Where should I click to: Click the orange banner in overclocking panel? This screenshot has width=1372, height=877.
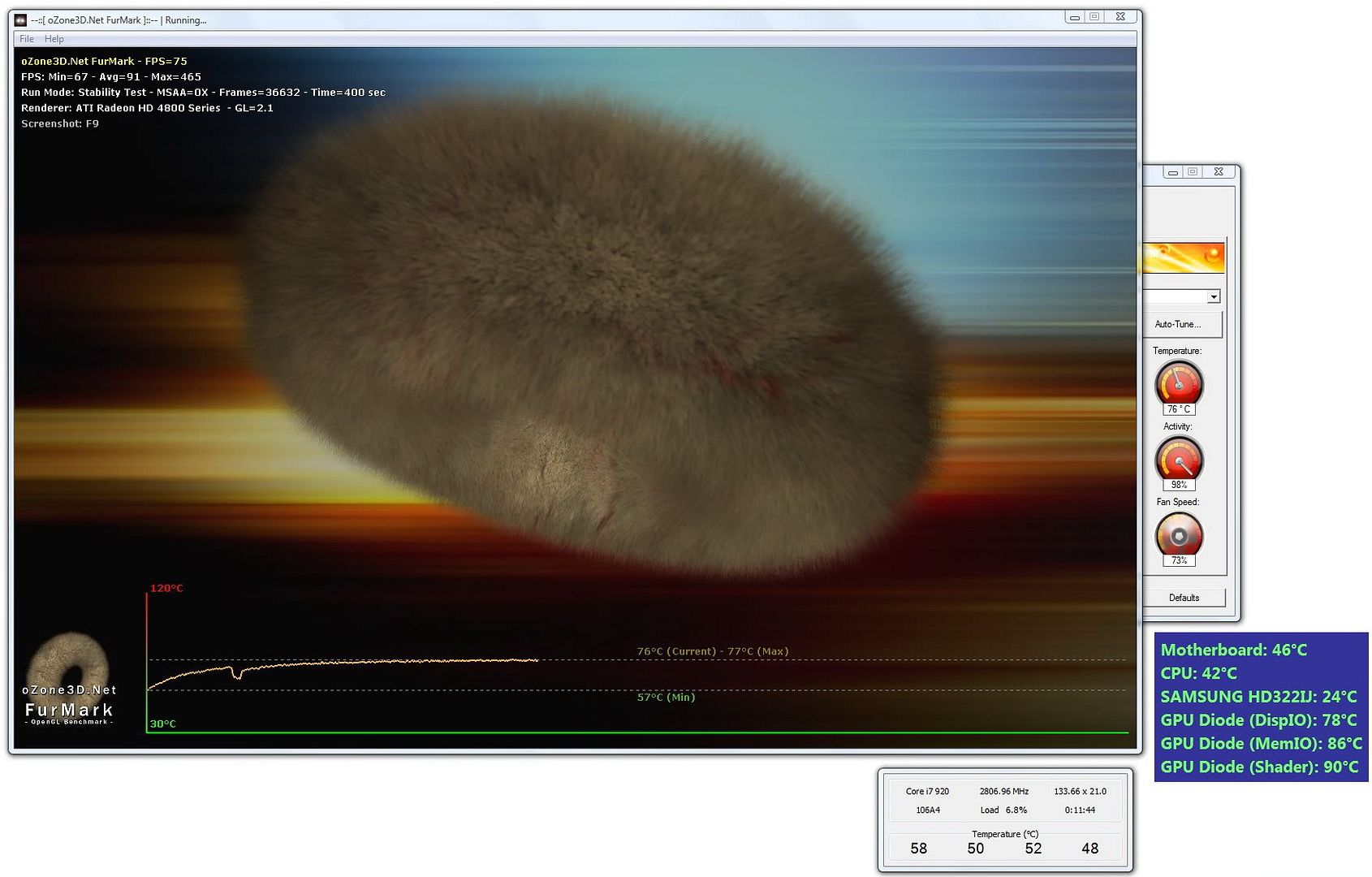coord(1184,257)
